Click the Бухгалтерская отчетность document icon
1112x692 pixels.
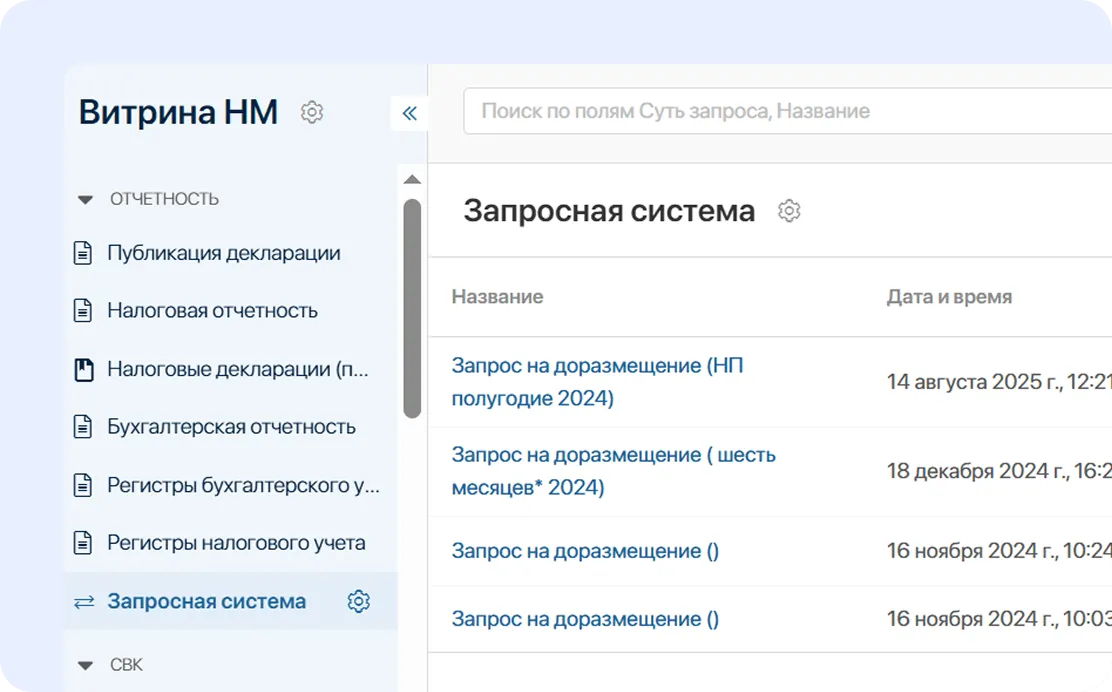[x=81, y=426]
